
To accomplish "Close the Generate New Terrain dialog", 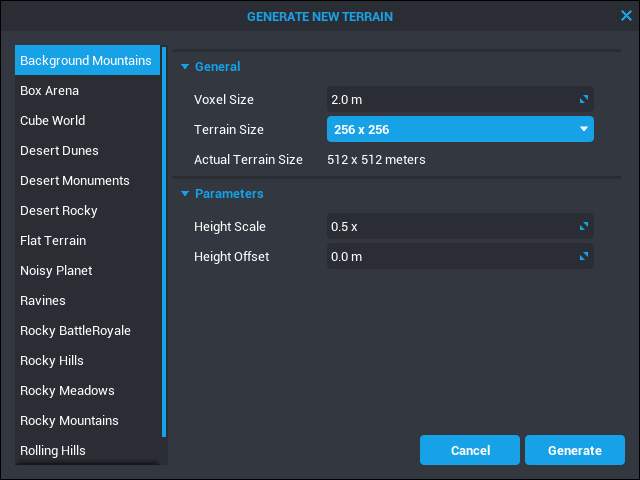I will pyautogui.click(x=626, y=15).
